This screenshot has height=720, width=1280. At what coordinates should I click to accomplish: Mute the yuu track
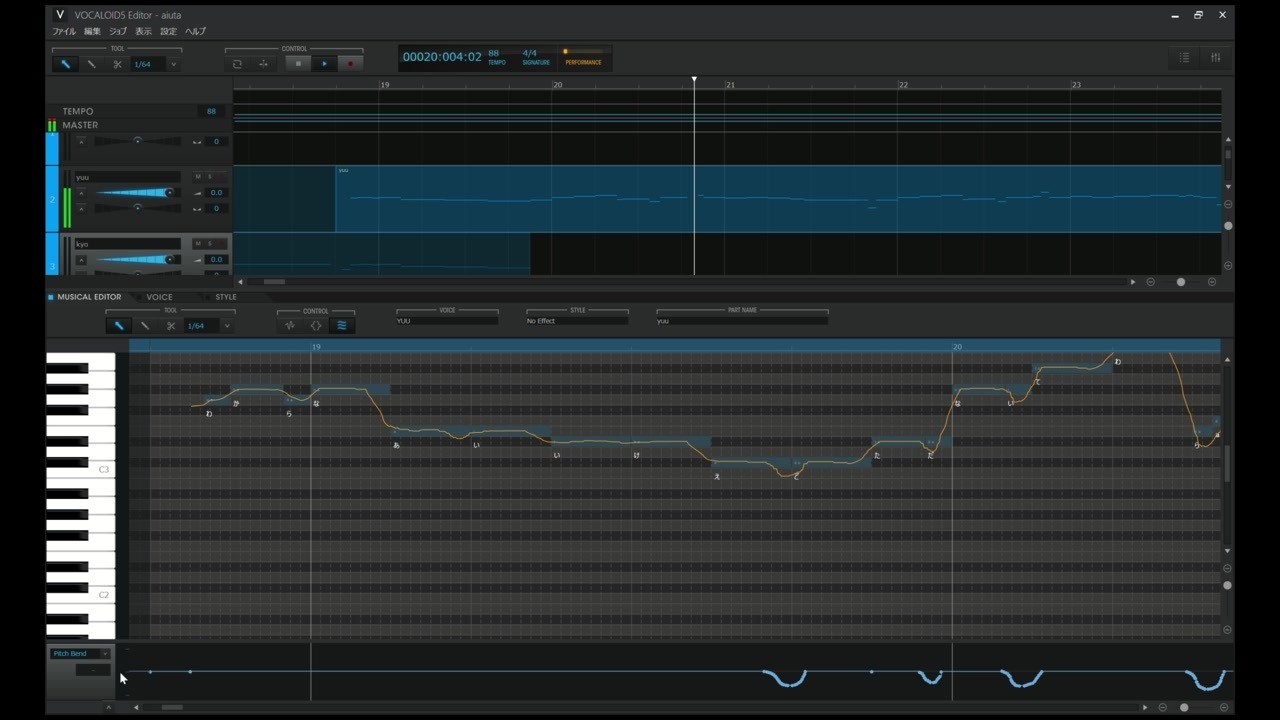pyautogui.click(x=198, y=177)
